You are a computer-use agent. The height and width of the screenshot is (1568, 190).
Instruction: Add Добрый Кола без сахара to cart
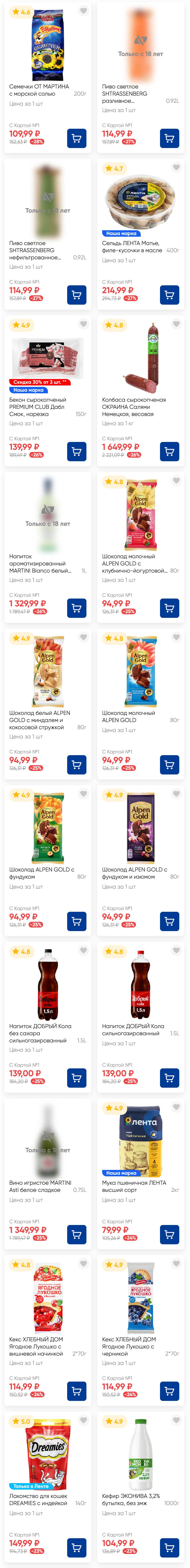76,1077
